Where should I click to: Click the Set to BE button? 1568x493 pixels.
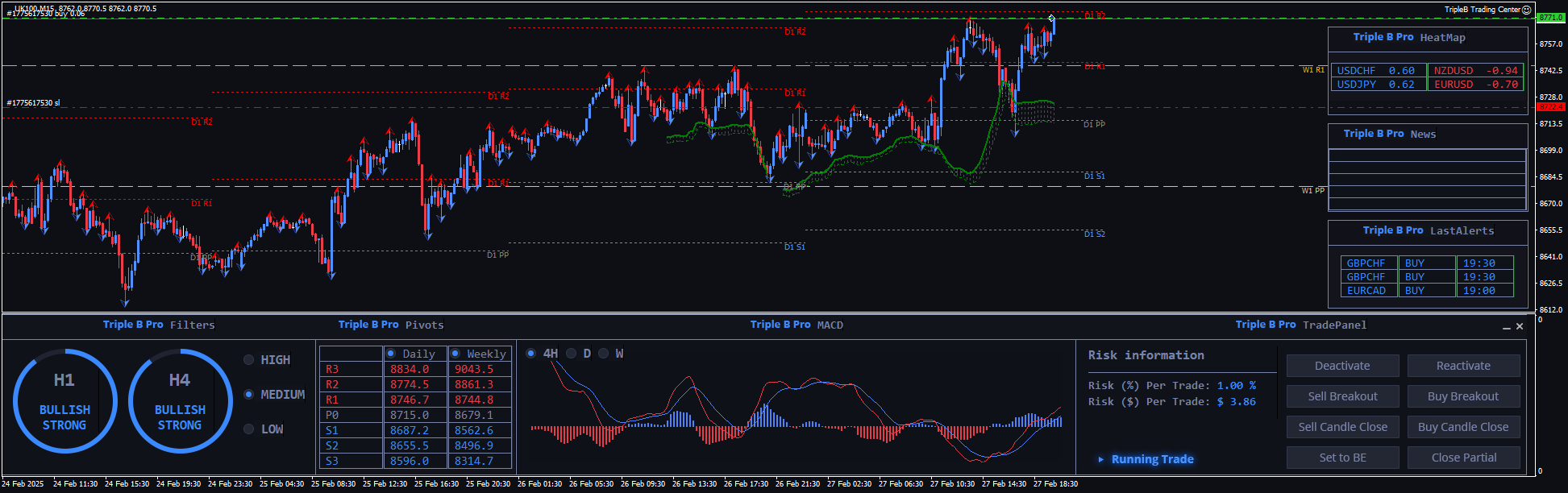pos(1342,458)
